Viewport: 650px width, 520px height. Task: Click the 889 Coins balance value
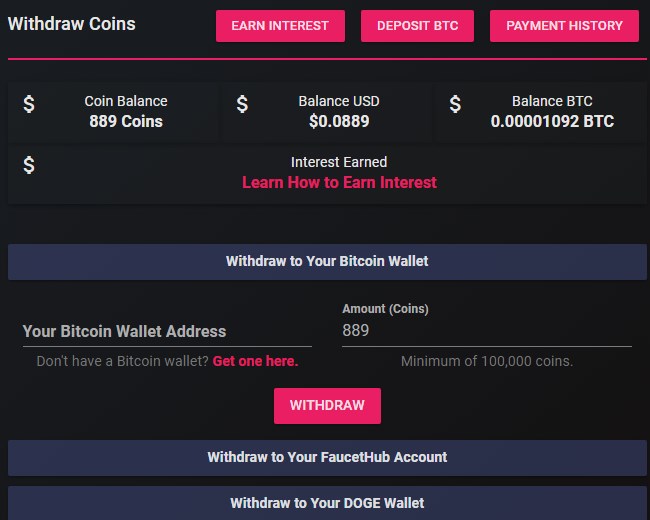[x=126, y=122]
